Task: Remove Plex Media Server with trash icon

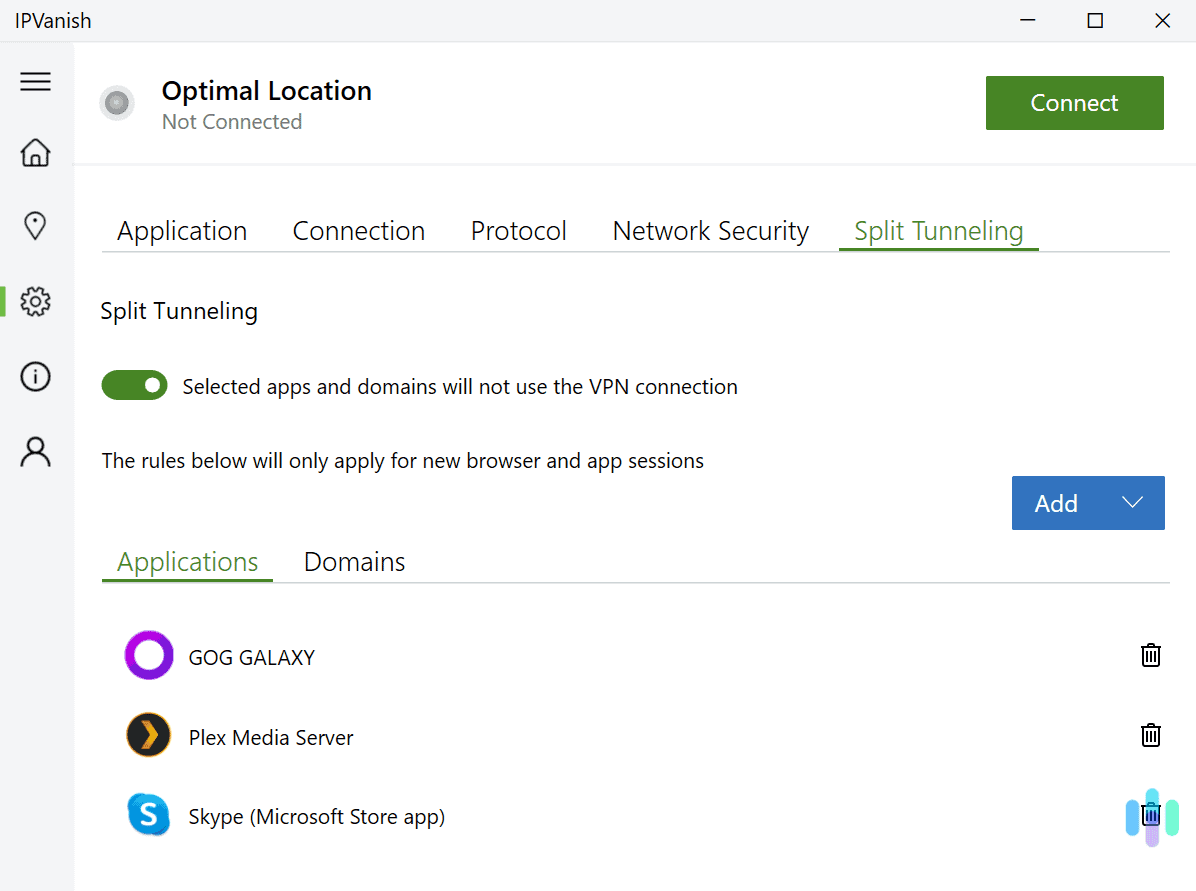Action: 1151,736
